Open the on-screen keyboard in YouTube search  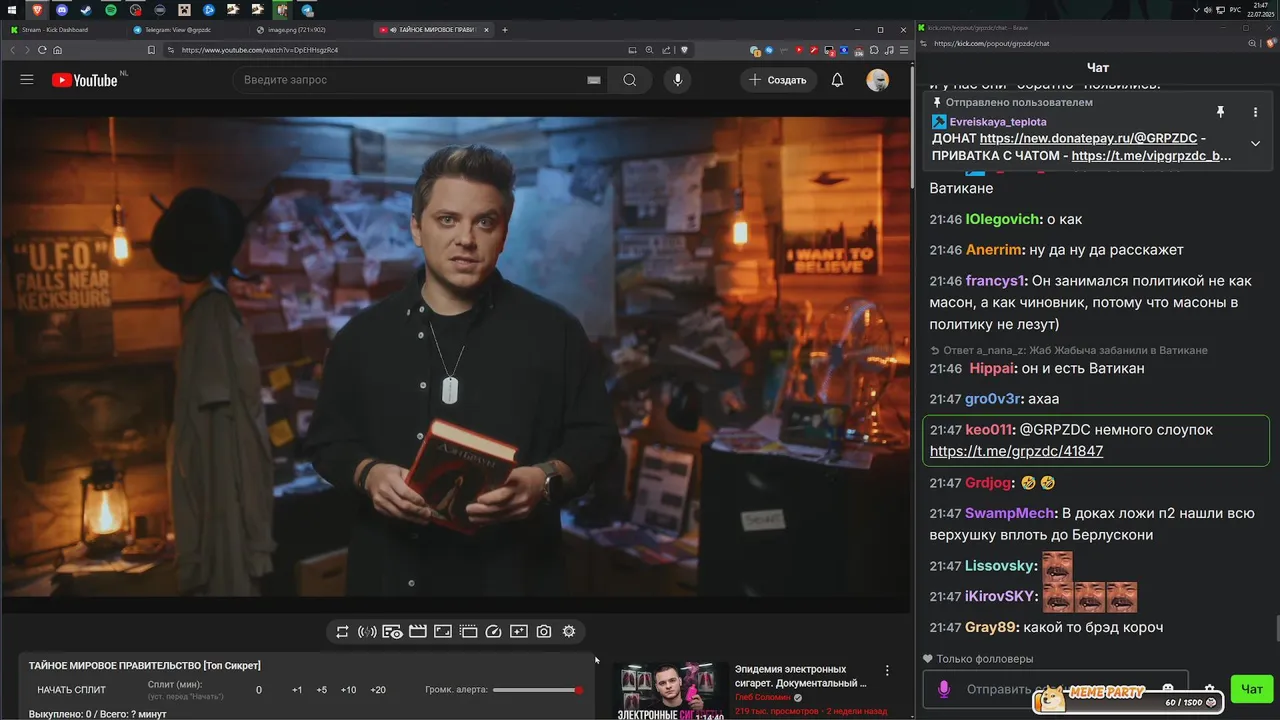pyautogui.click(x=594, y=80)
